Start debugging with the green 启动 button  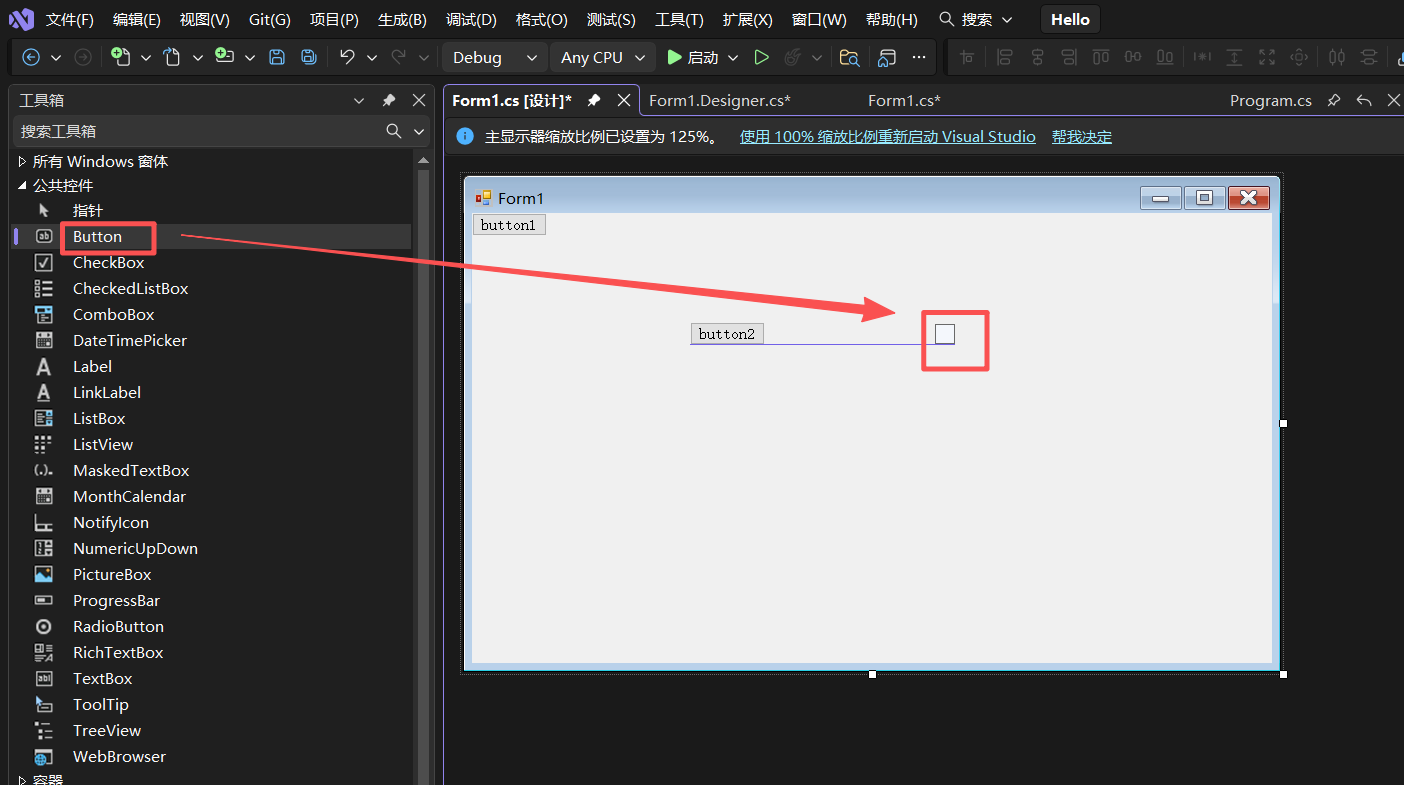(692, 58)
